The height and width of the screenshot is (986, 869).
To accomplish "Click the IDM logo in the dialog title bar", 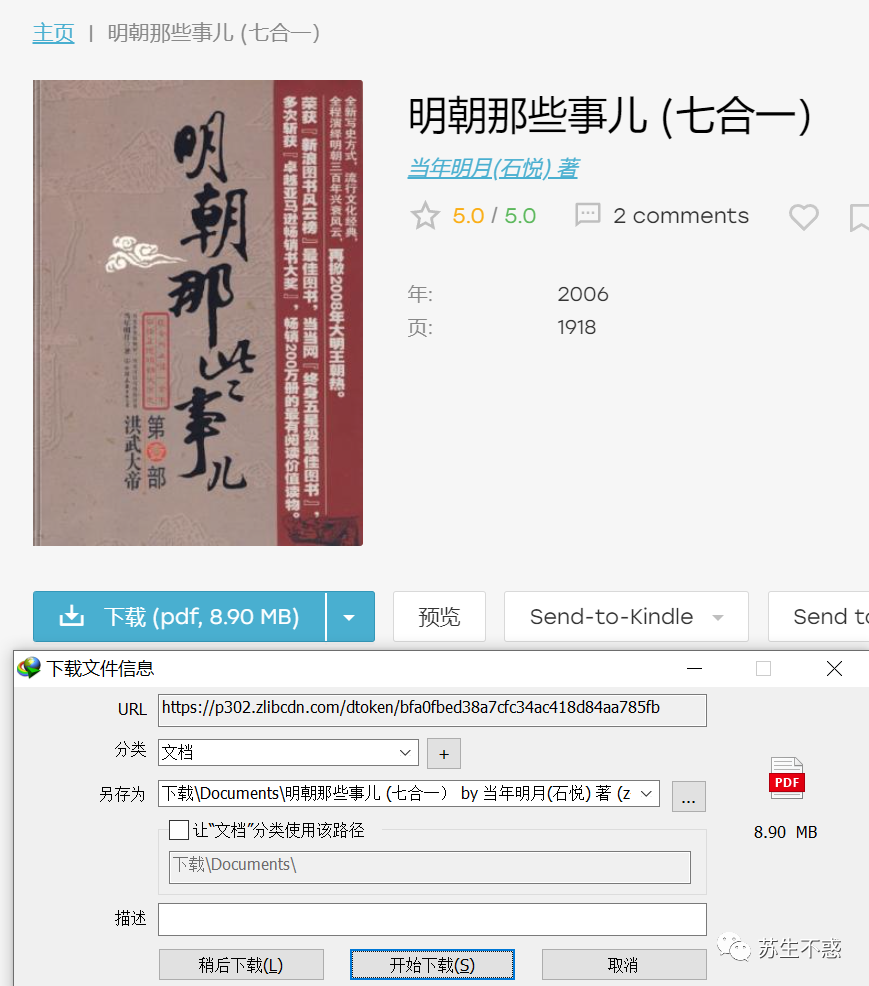I will coord(30,668).
